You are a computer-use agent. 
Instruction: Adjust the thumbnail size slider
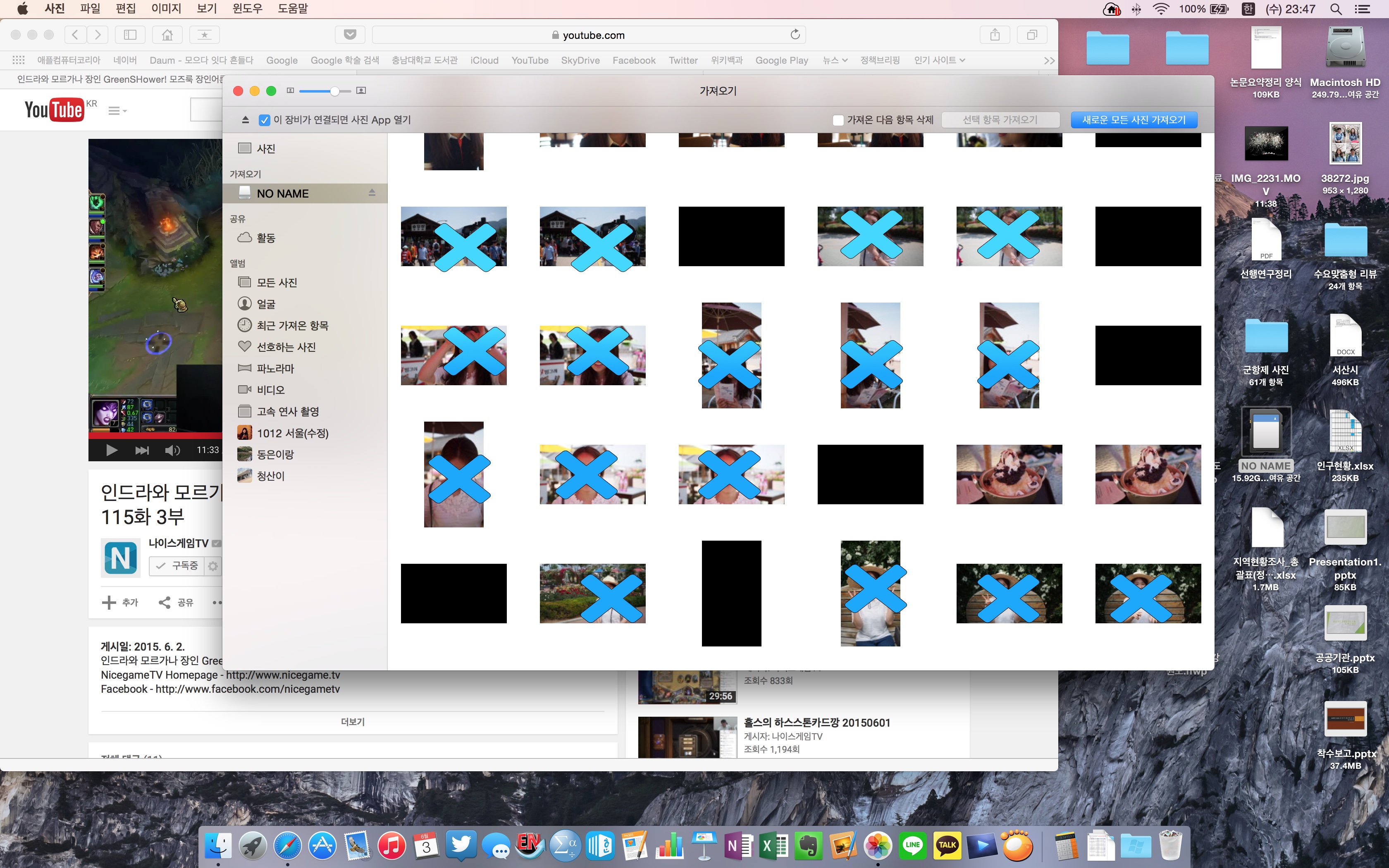point(325,91)
